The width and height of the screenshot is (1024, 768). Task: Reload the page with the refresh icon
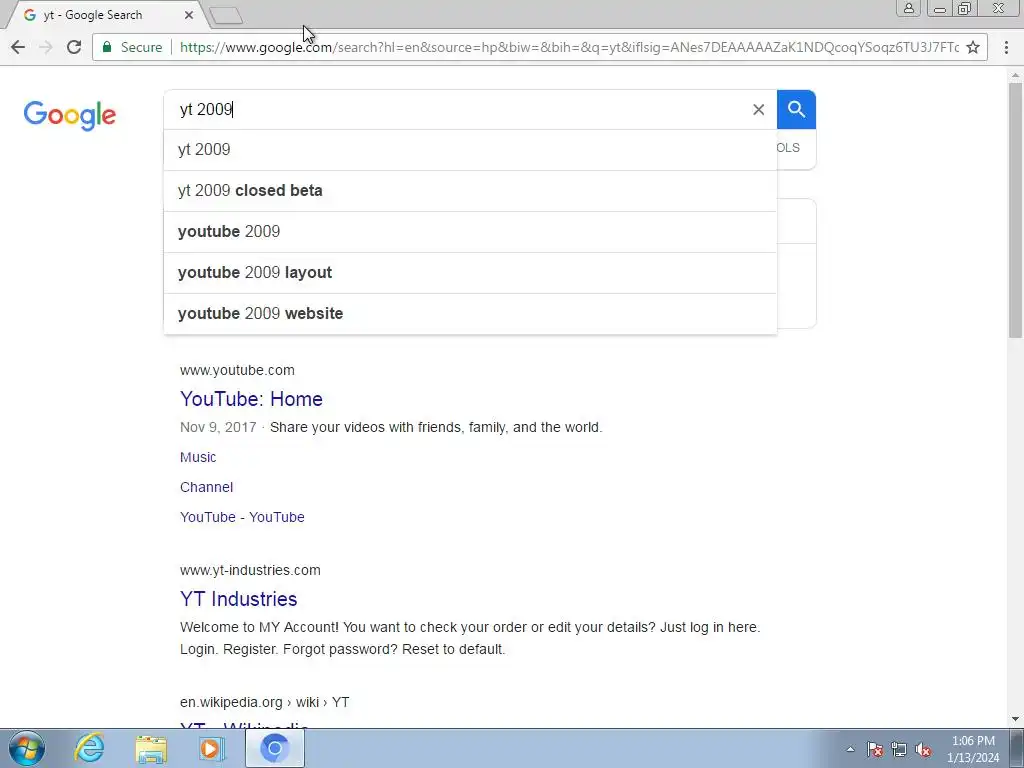(74, 47)
